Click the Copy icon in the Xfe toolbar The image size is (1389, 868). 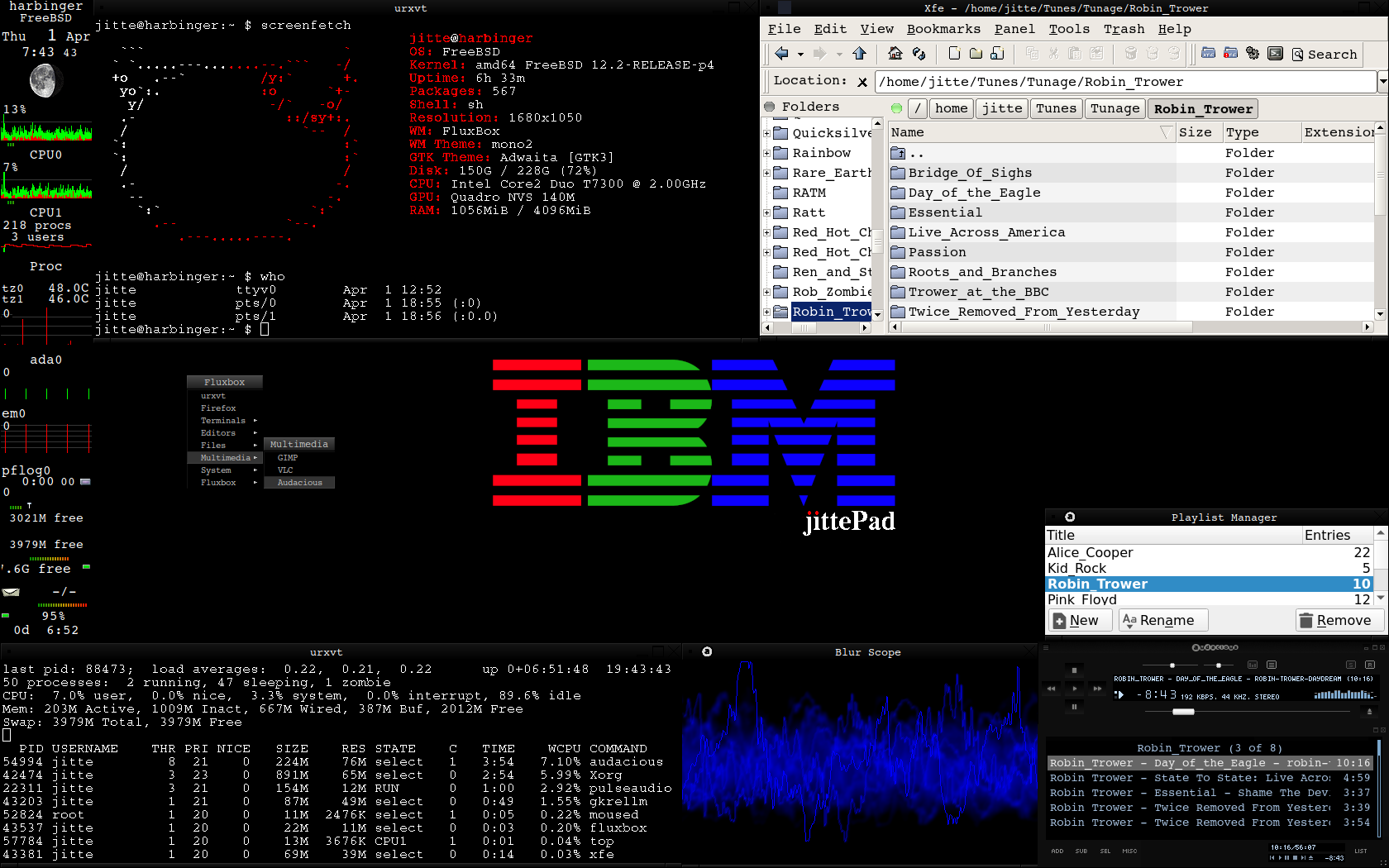coord(1032,54)
